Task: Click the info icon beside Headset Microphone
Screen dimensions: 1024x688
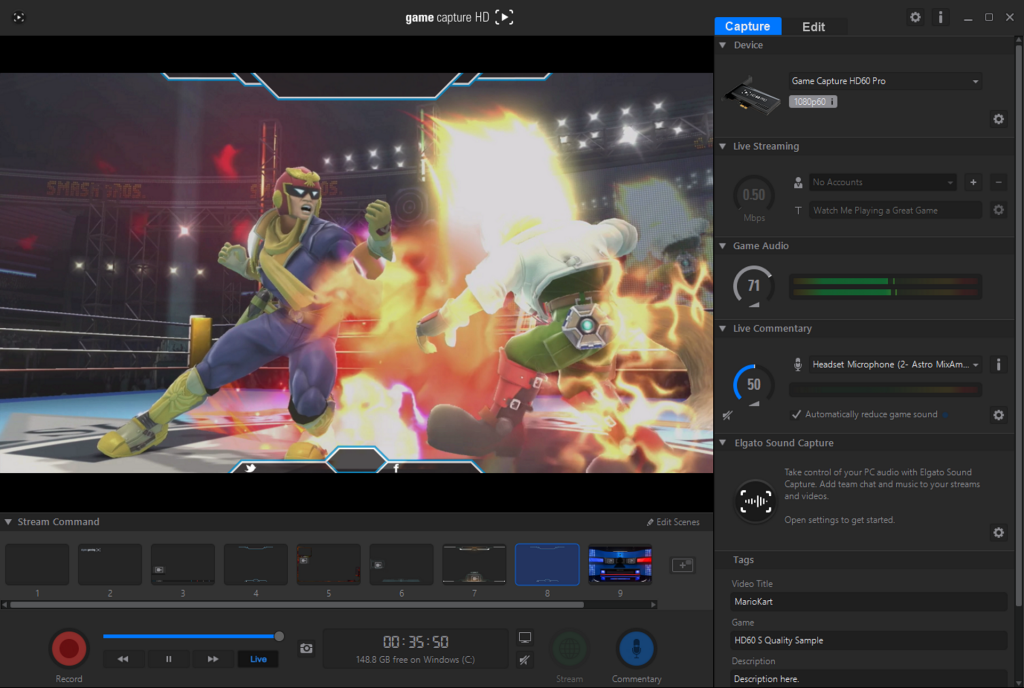Action: tap(998, 364)
